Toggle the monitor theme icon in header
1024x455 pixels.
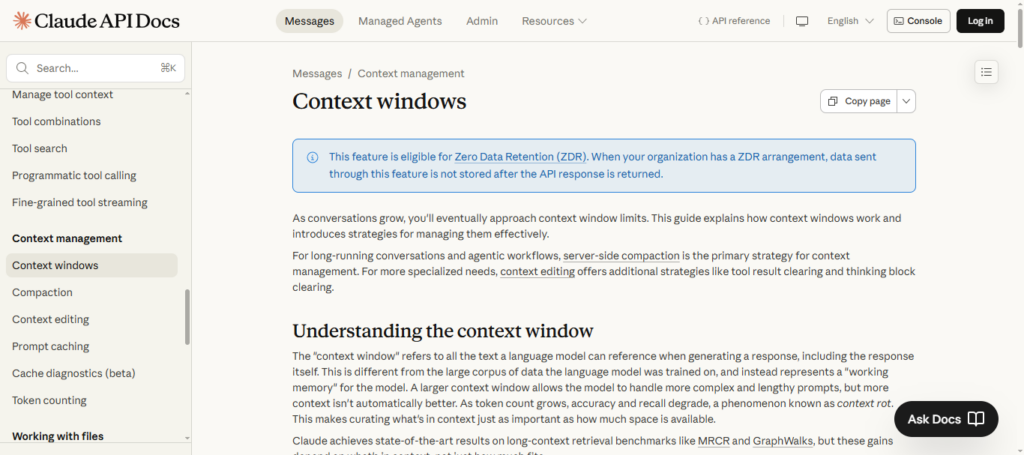802,21
